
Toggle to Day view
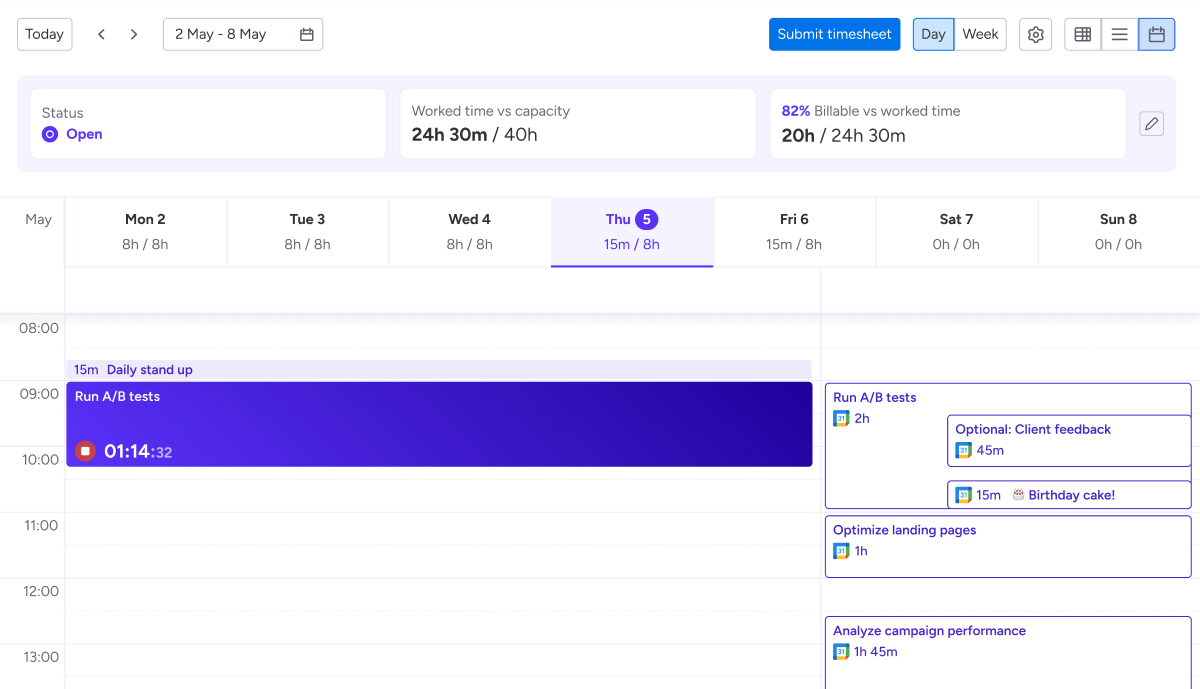click(933, 34)
